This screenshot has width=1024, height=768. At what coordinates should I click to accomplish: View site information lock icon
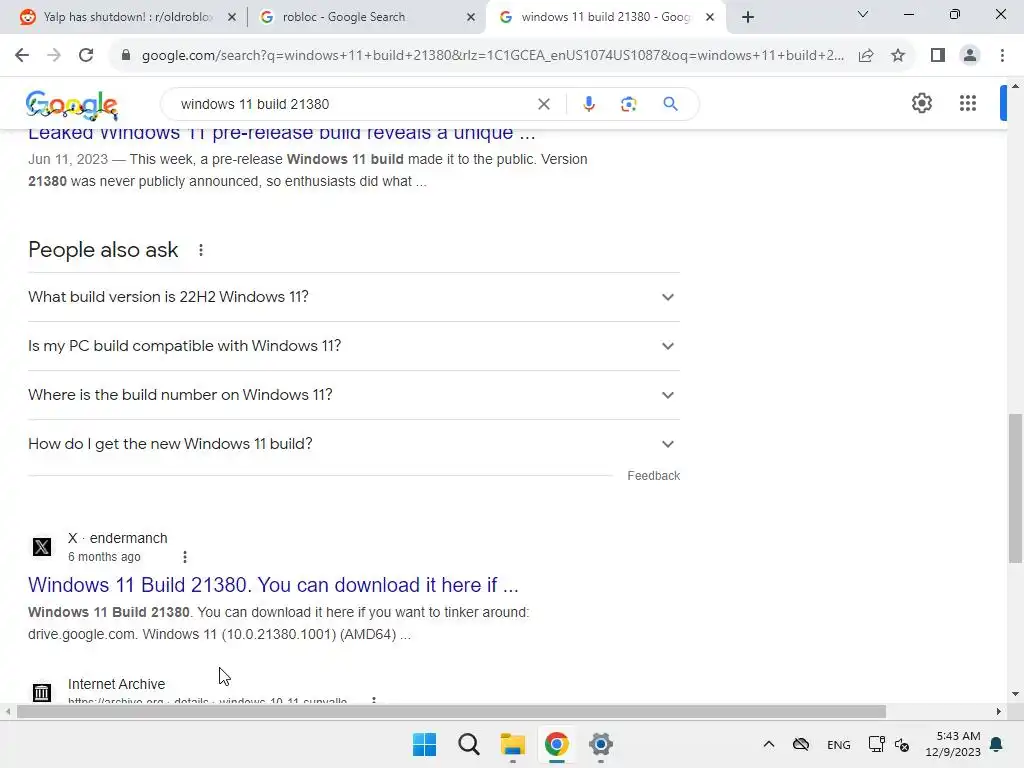(126, 56)
